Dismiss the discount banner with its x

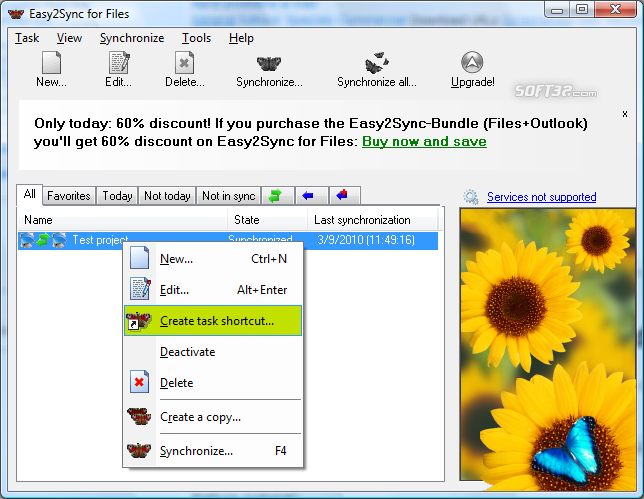pyautogui.click(x=625, y=114)
